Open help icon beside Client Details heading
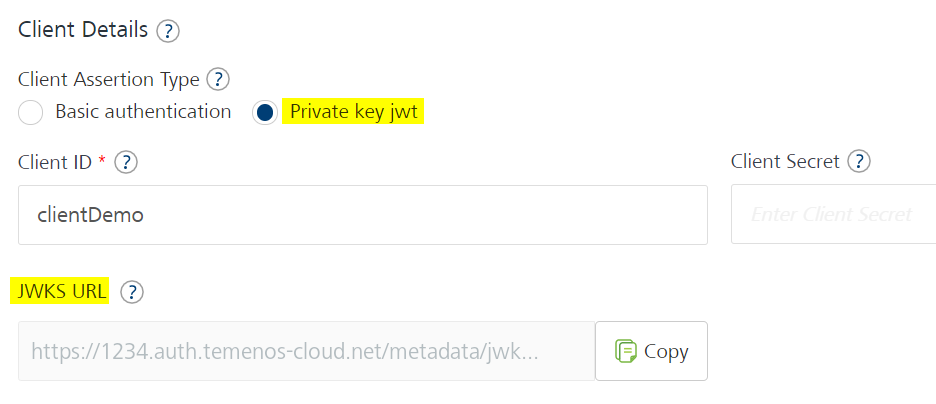The image size is (936, 404). [x=168, y=30]
